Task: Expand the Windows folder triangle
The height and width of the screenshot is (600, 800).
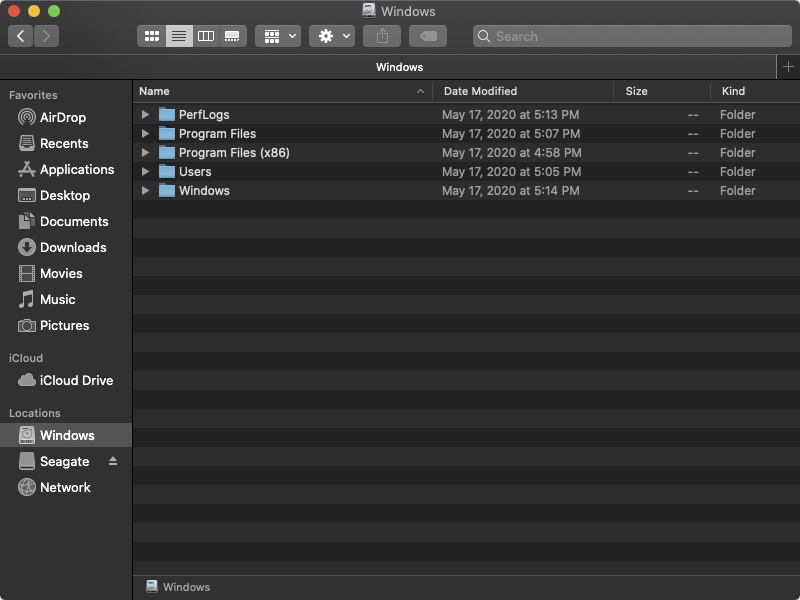Action: 145,191
